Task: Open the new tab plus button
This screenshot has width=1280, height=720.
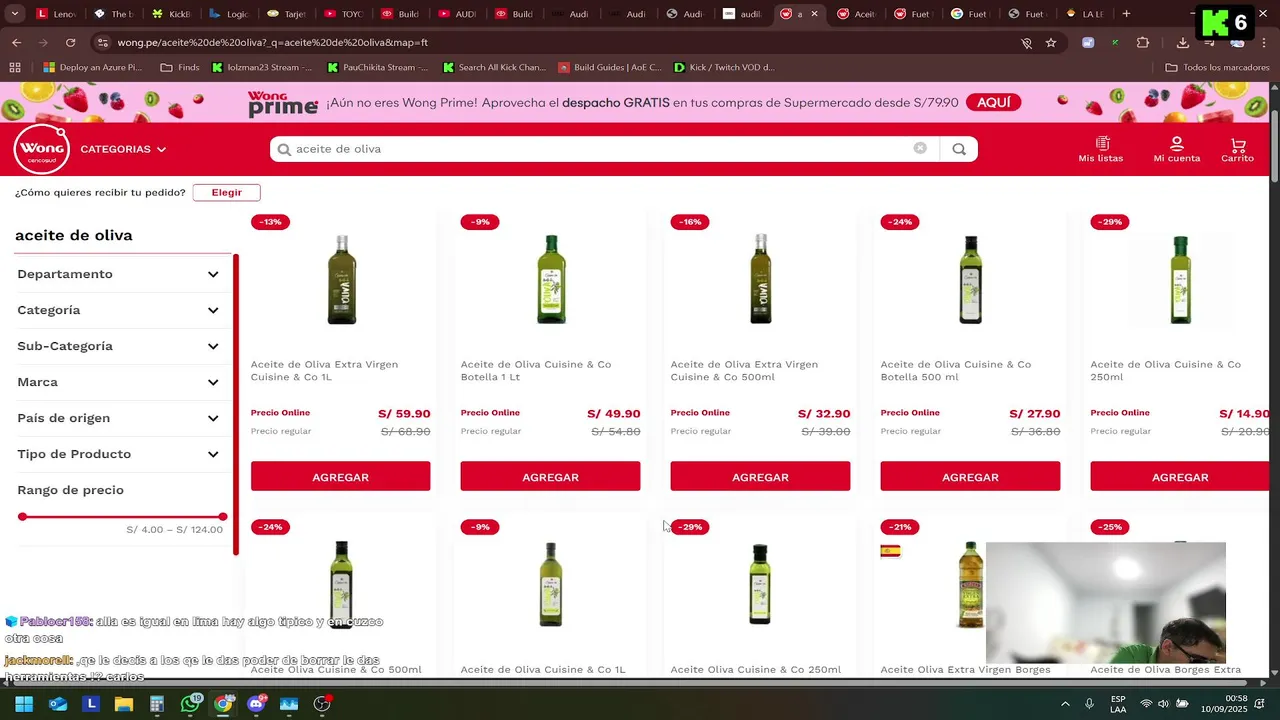Action: (x=1126, y=14)
